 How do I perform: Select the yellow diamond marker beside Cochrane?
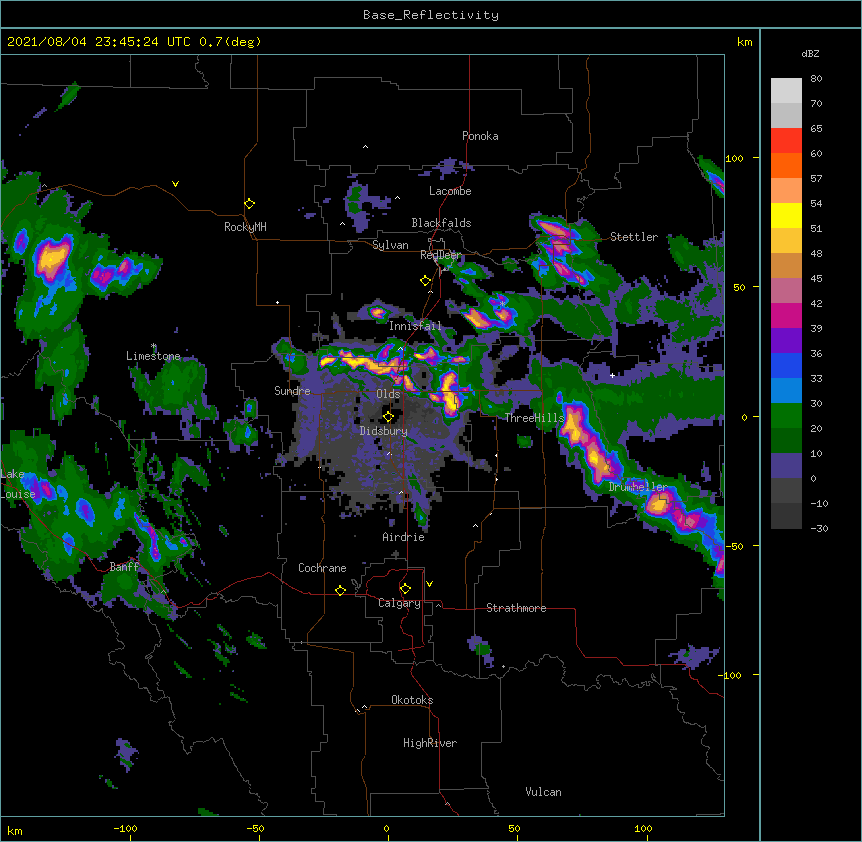click(x=340, y=590)
